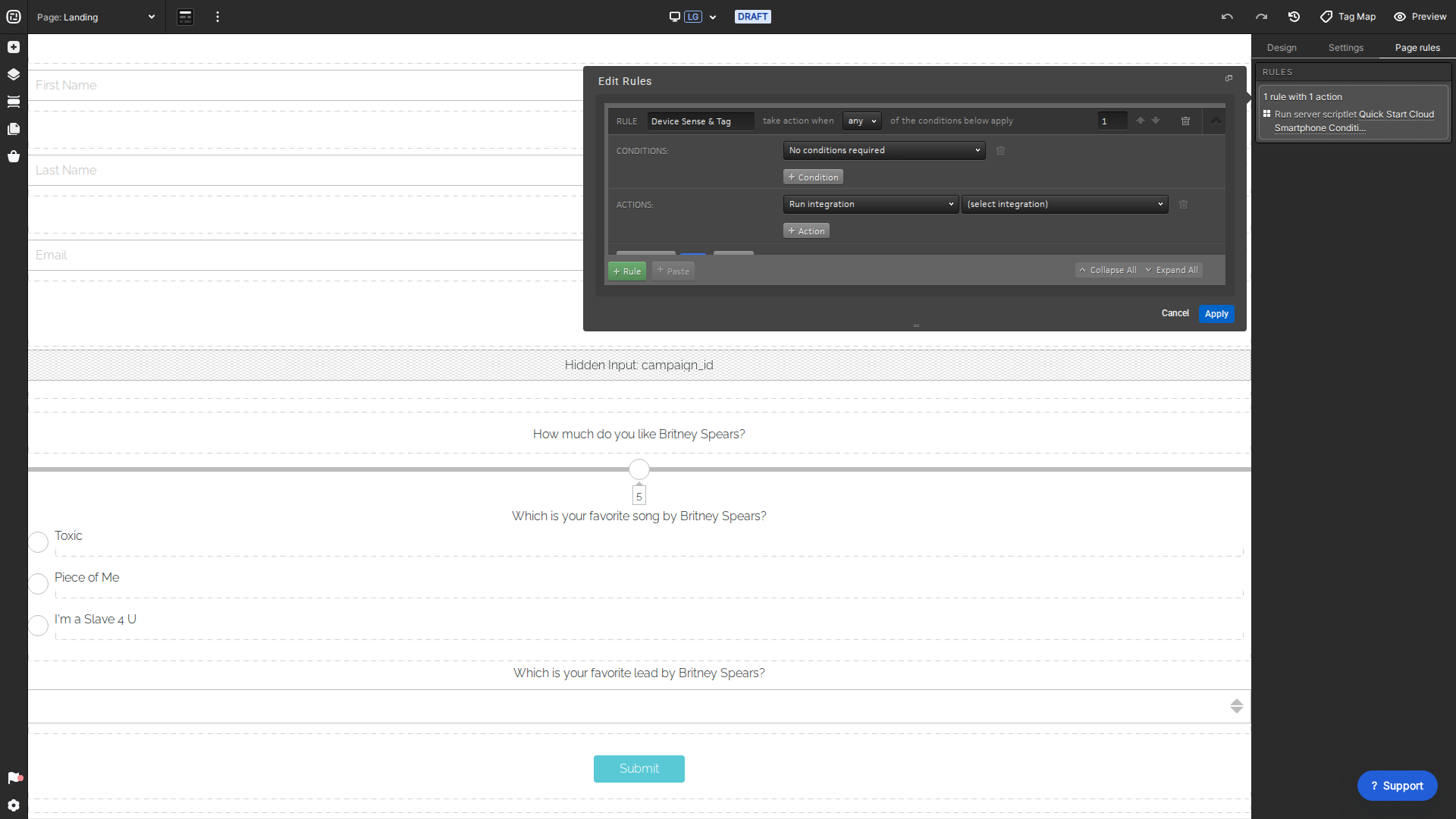Click the scriptlet grid icon in Rules panel
The image size is (1456, 819).
pyautogui.click(x=1267, y=114)
